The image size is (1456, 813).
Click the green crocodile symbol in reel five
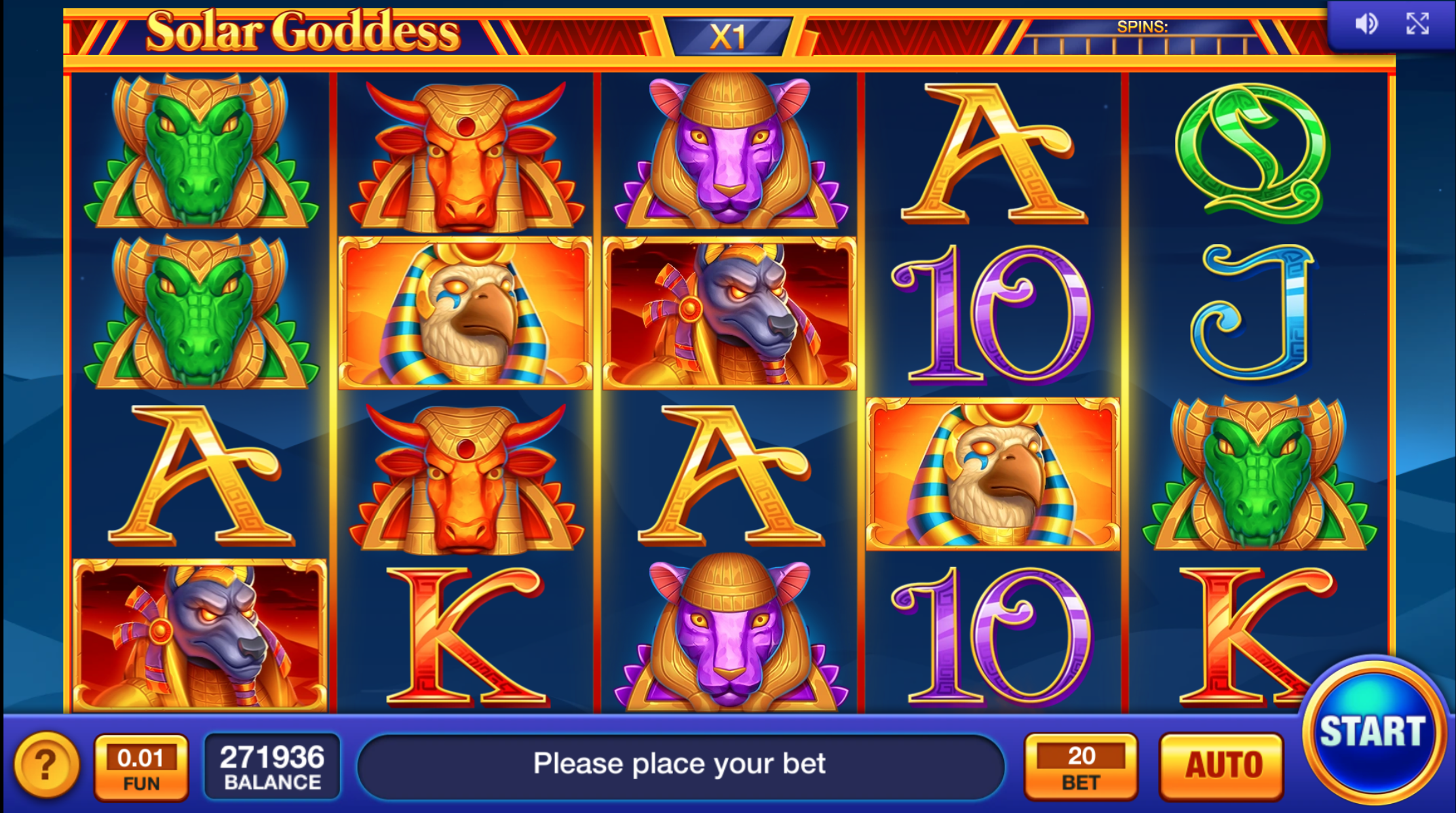1258,473
